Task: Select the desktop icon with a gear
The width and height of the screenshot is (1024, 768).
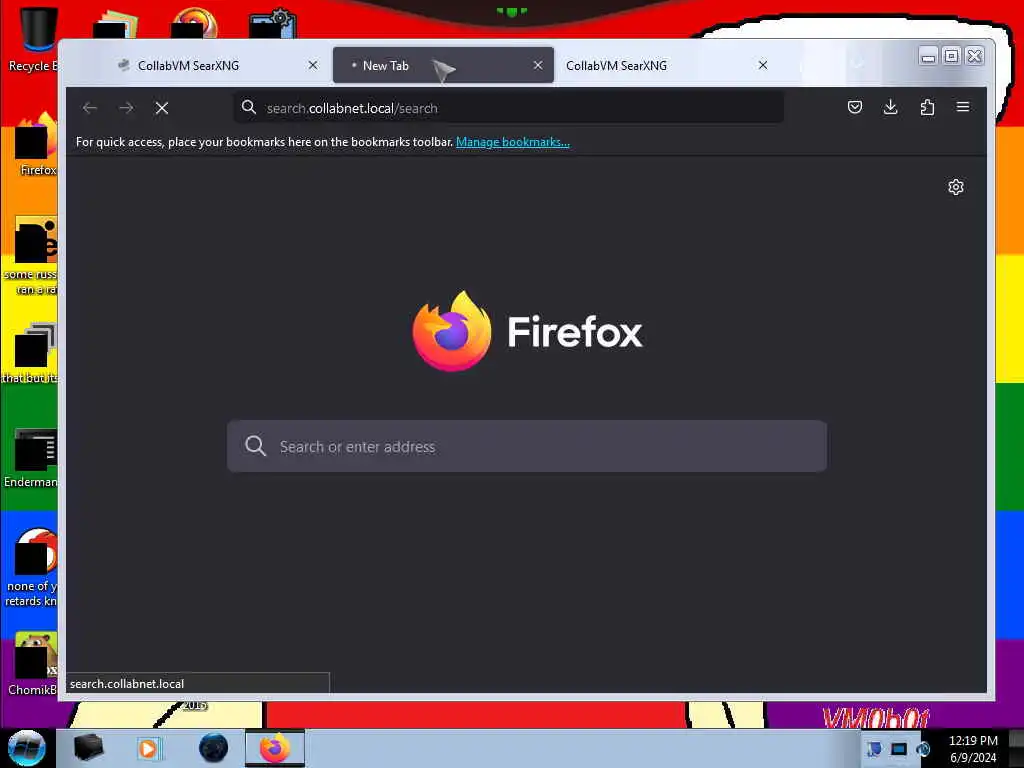Action: (x=272, y=24)
